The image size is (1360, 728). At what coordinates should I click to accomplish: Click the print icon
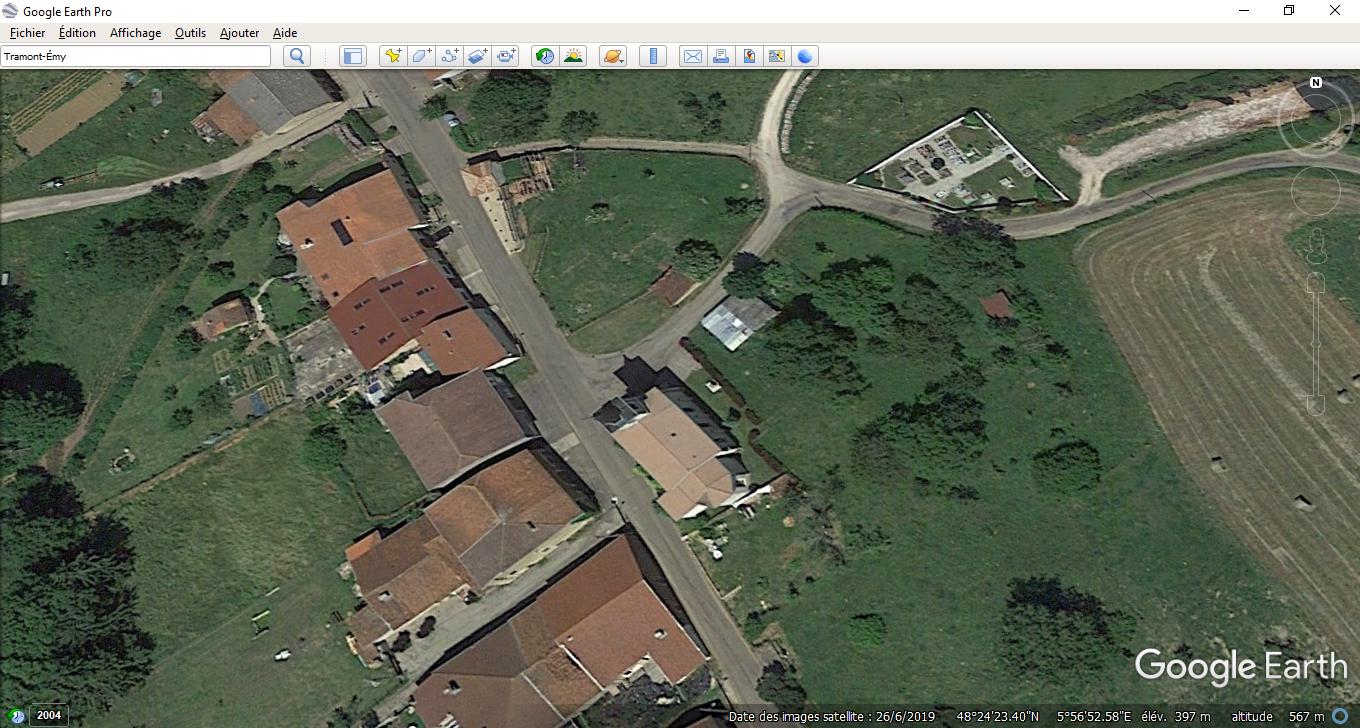coord(720,56)
